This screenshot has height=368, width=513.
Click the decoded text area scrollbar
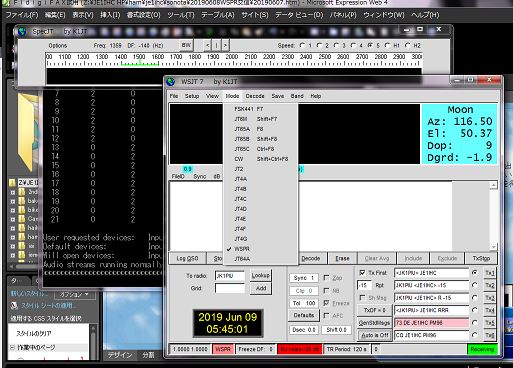(493, 216)
